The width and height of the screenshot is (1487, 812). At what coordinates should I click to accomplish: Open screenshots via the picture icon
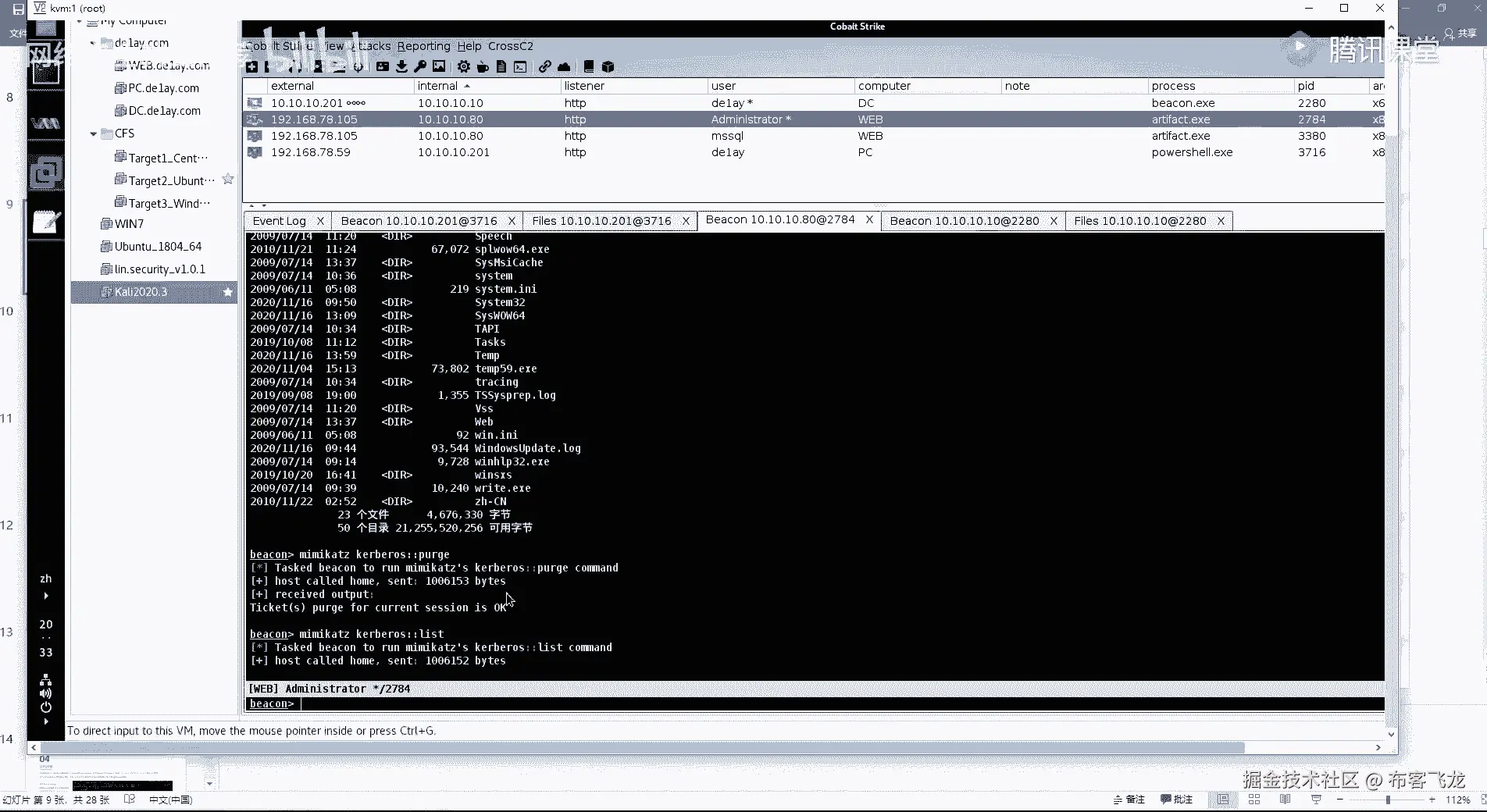[x=439, y=67]
